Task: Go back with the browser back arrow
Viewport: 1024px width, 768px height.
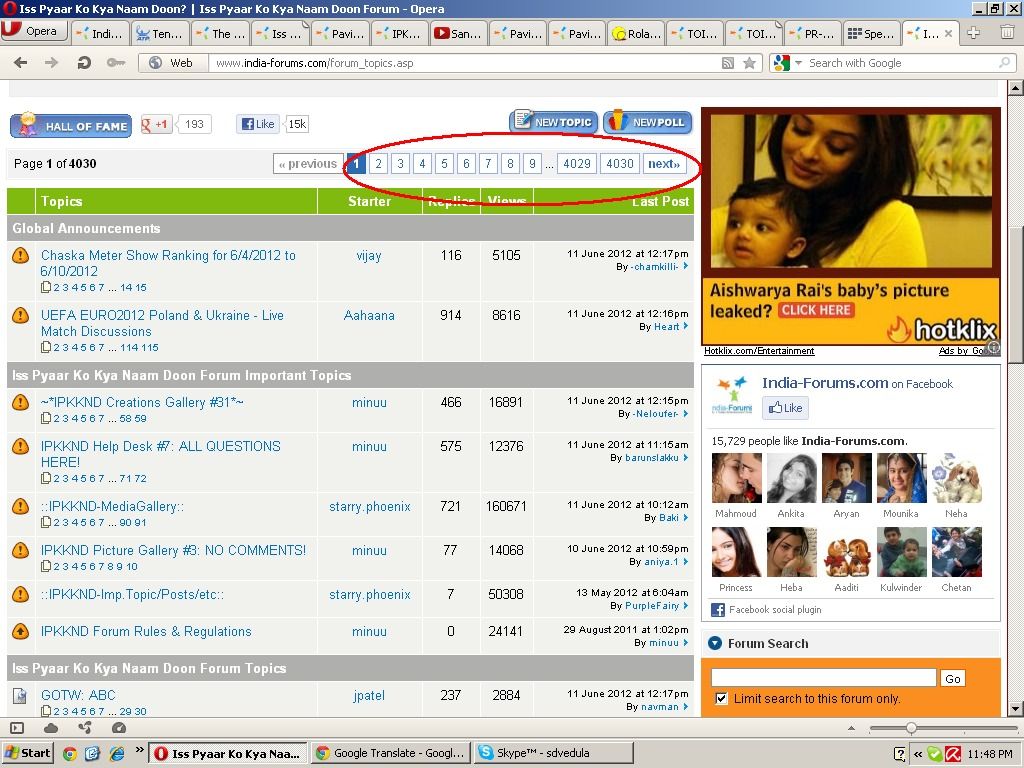Action: pyautogui.click(x=20, y=63)
